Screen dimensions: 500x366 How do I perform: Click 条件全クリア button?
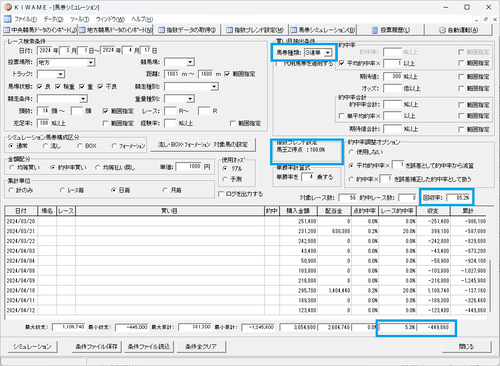(x=201, y=347)
